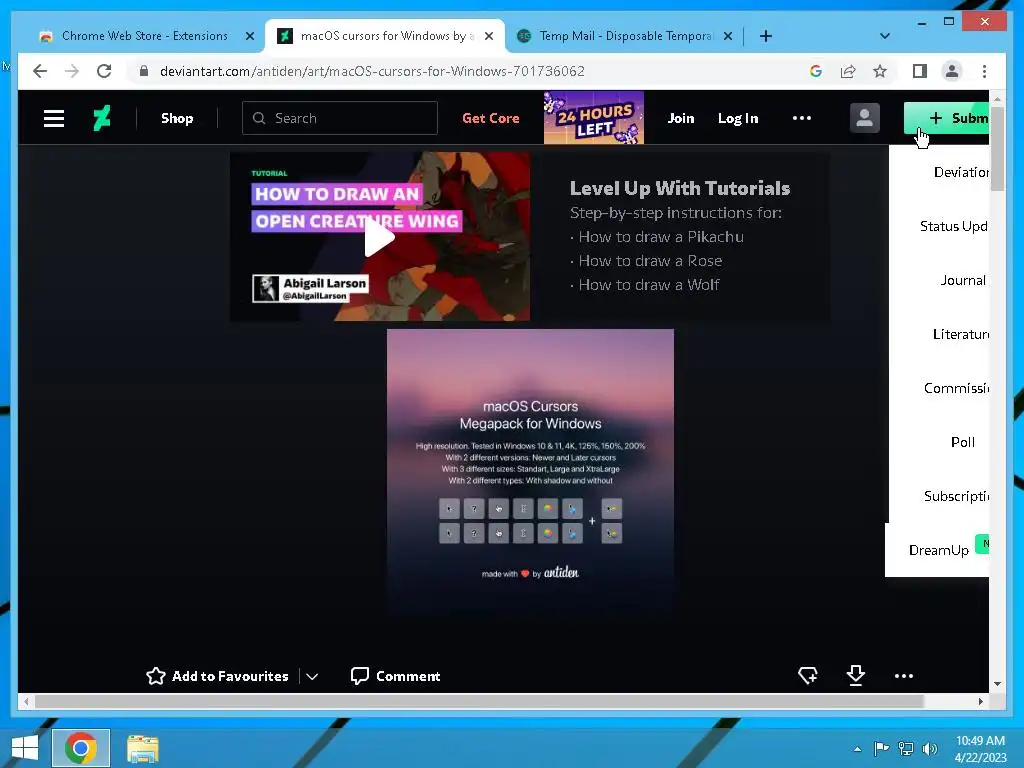Click the vertical scrollbar down arrow

point(997,684)
